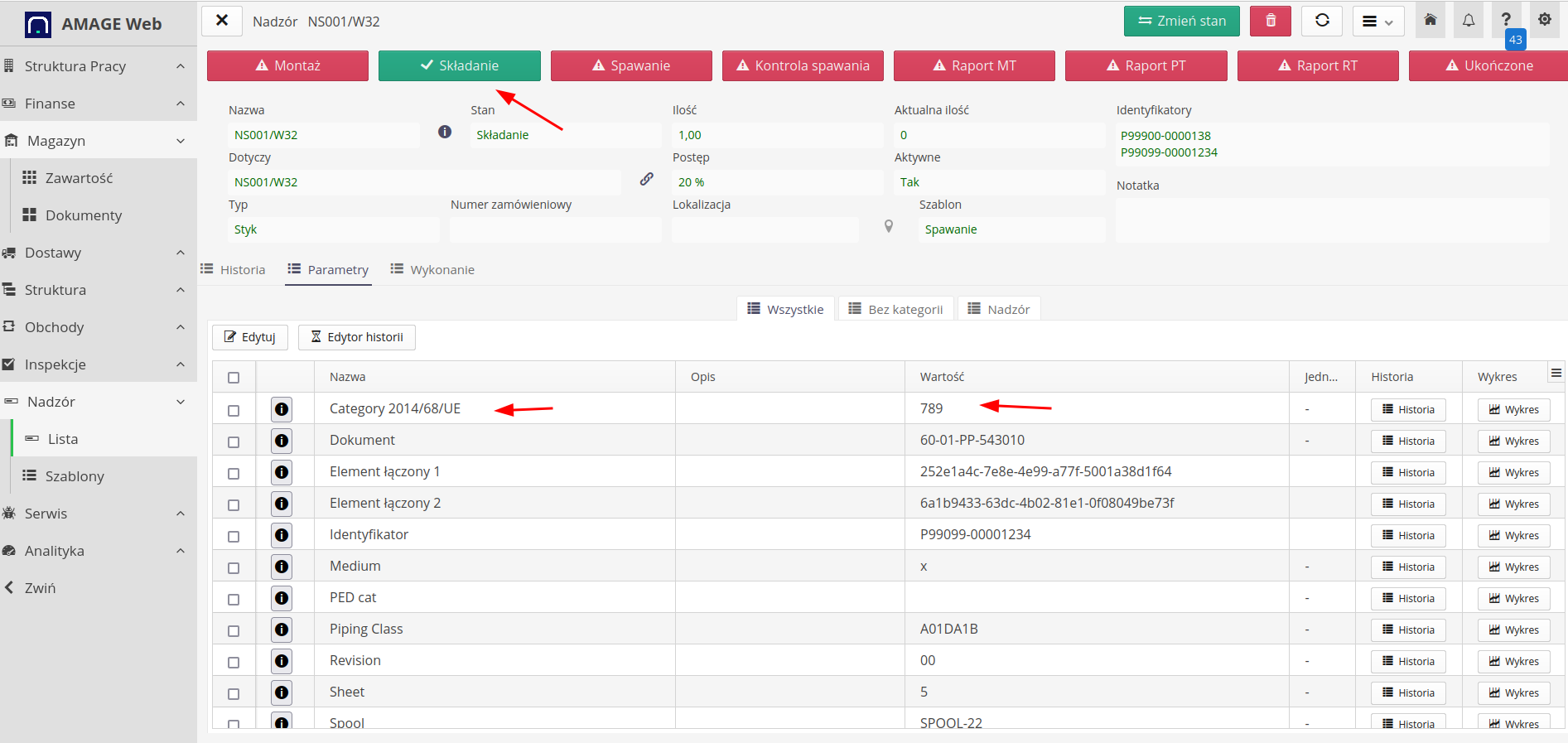
Task: Select the Piping Class row checkbox
Action: [x=234, y=630]
